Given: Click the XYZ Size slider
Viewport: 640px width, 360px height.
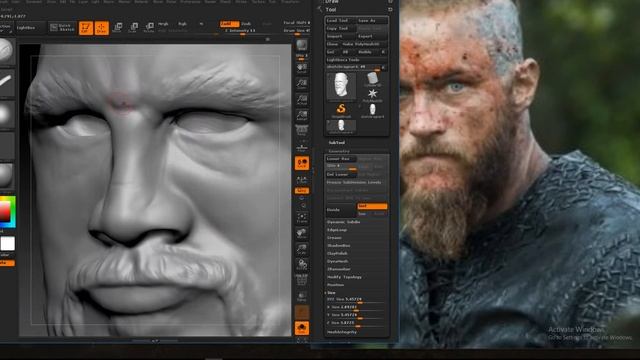Looking at the screenshot, I should tap(356, 300).
